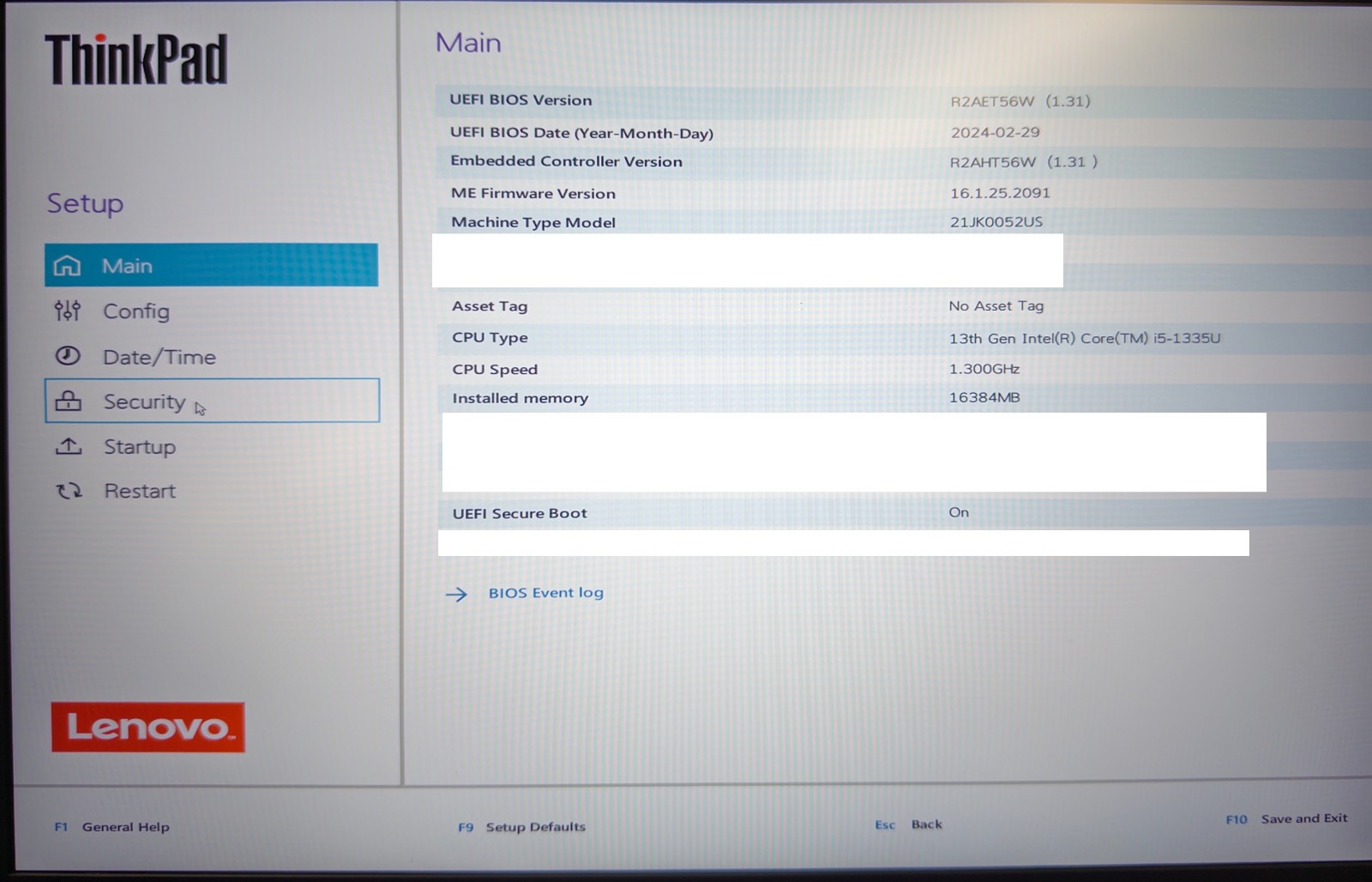
Task: Open the BIOS Event log link
Action: (x=546, y=593)
